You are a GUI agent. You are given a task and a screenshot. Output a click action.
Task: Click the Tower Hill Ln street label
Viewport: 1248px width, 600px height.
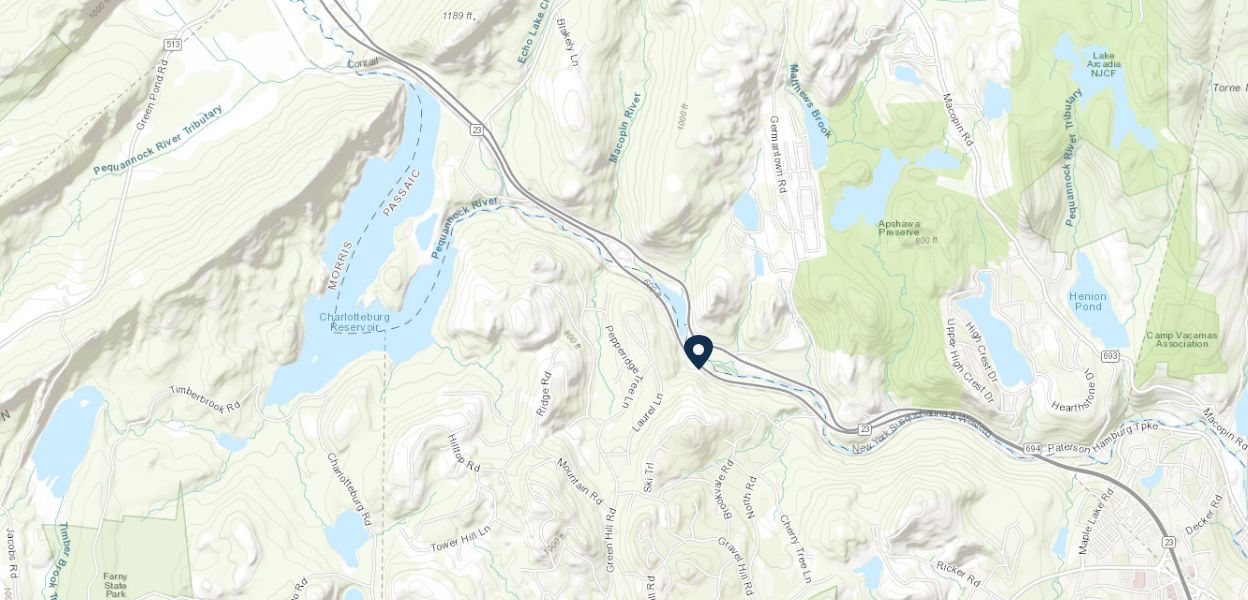tap(461, 543)
